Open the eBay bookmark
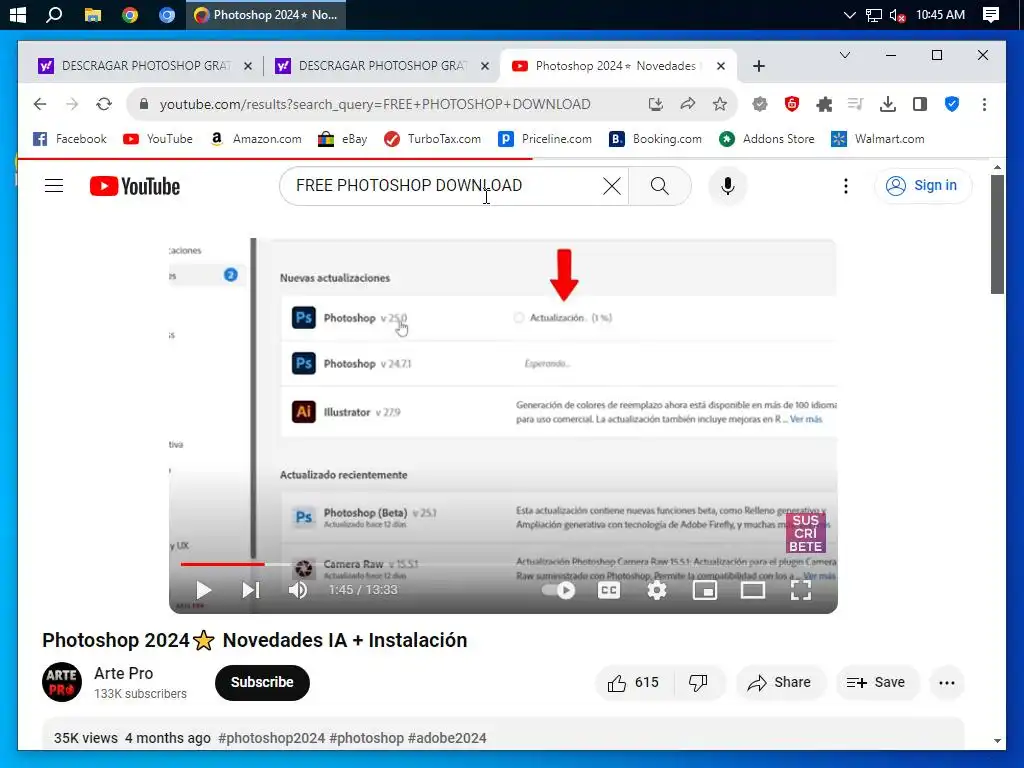The width and height of the screenshot is (1024, 768). click(343, 138)
